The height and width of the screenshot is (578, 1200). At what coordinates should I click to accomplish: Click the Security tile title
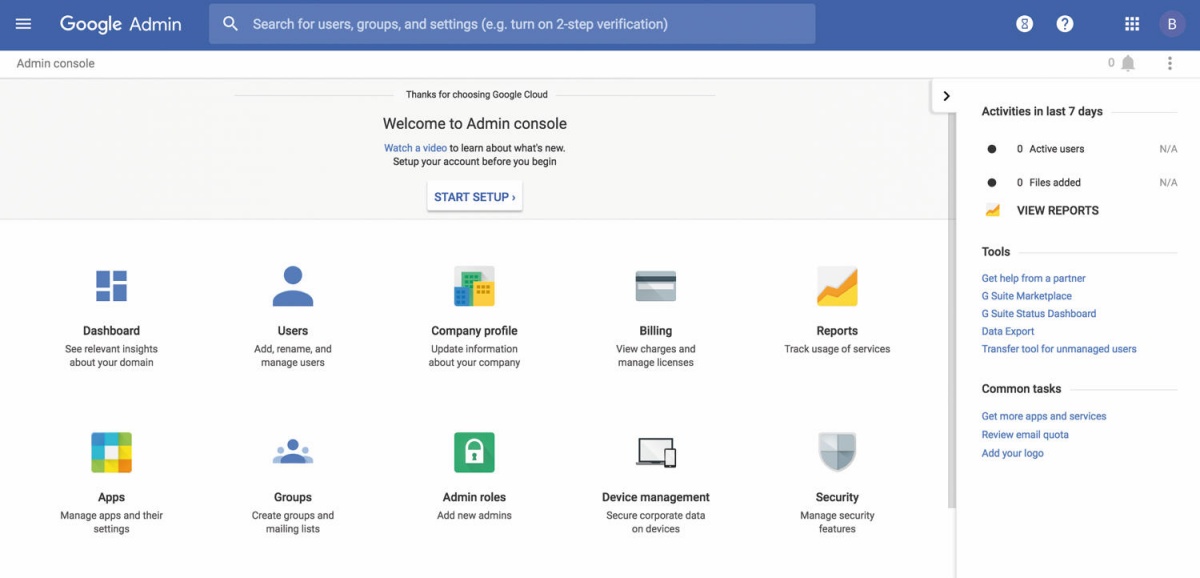(837, 497)
